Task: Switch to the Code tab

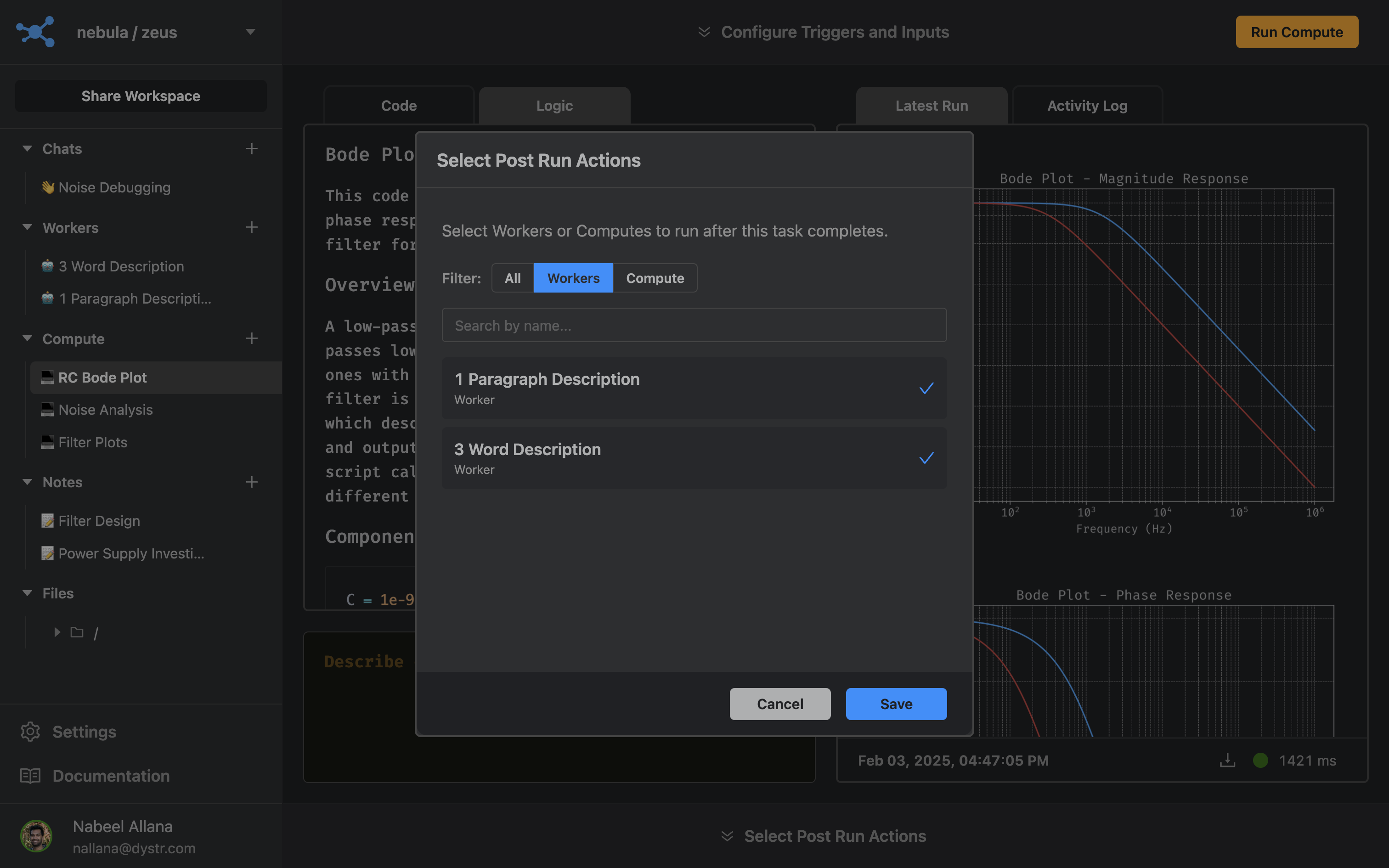Action: pyautogui.click(x=399, y=106)
